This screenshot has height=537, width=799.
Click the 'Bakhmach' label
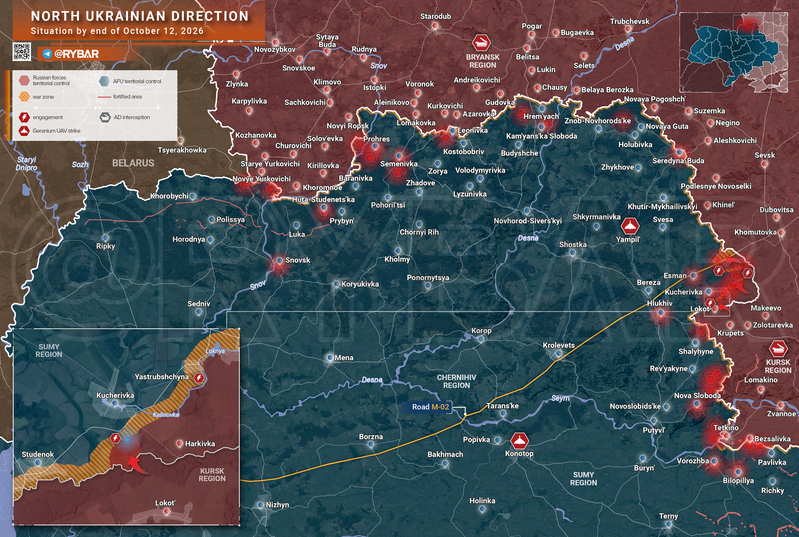click(445, 454)
